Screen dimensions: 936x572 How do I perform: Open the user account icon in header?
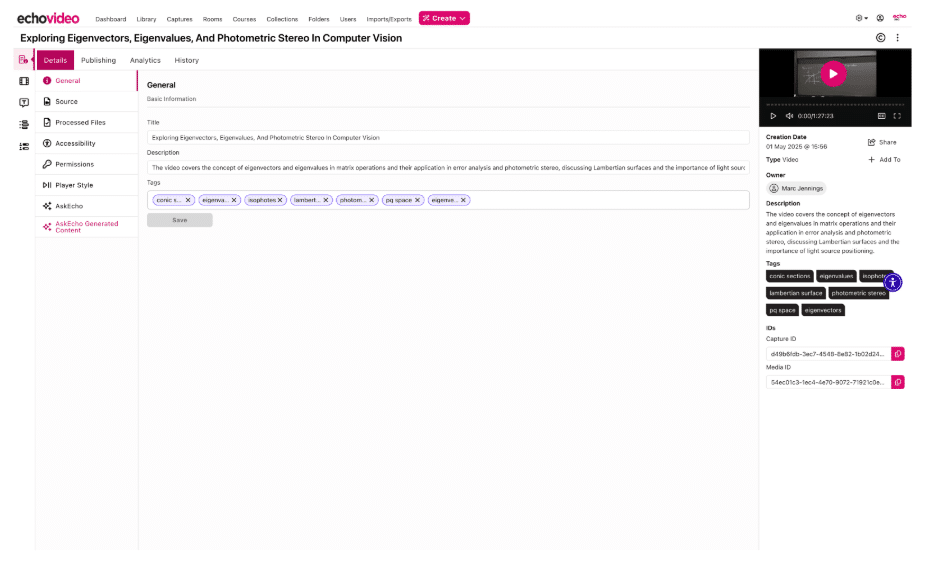click(x=880, y=19)
